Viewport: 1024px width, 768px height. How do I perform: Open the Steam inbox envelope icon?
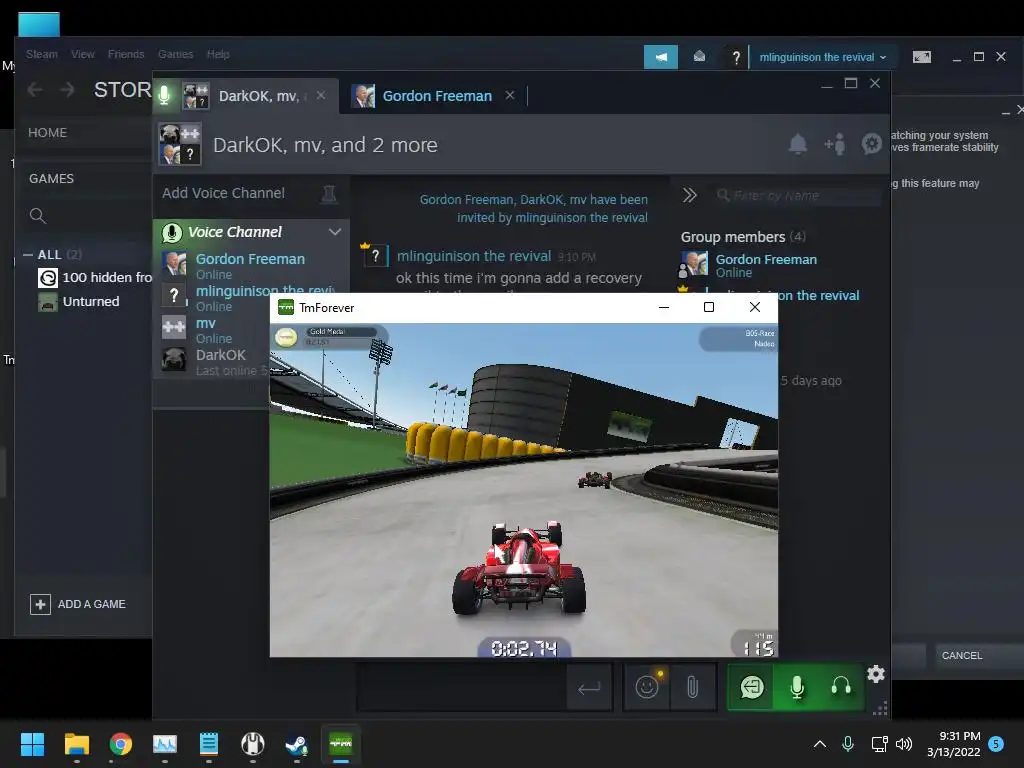[x=699, y=57]
